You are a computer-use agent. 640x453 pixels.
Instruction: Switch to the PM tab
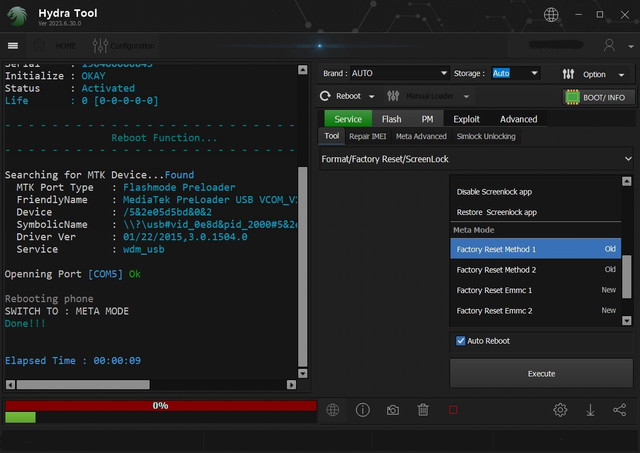click(427, 119)
